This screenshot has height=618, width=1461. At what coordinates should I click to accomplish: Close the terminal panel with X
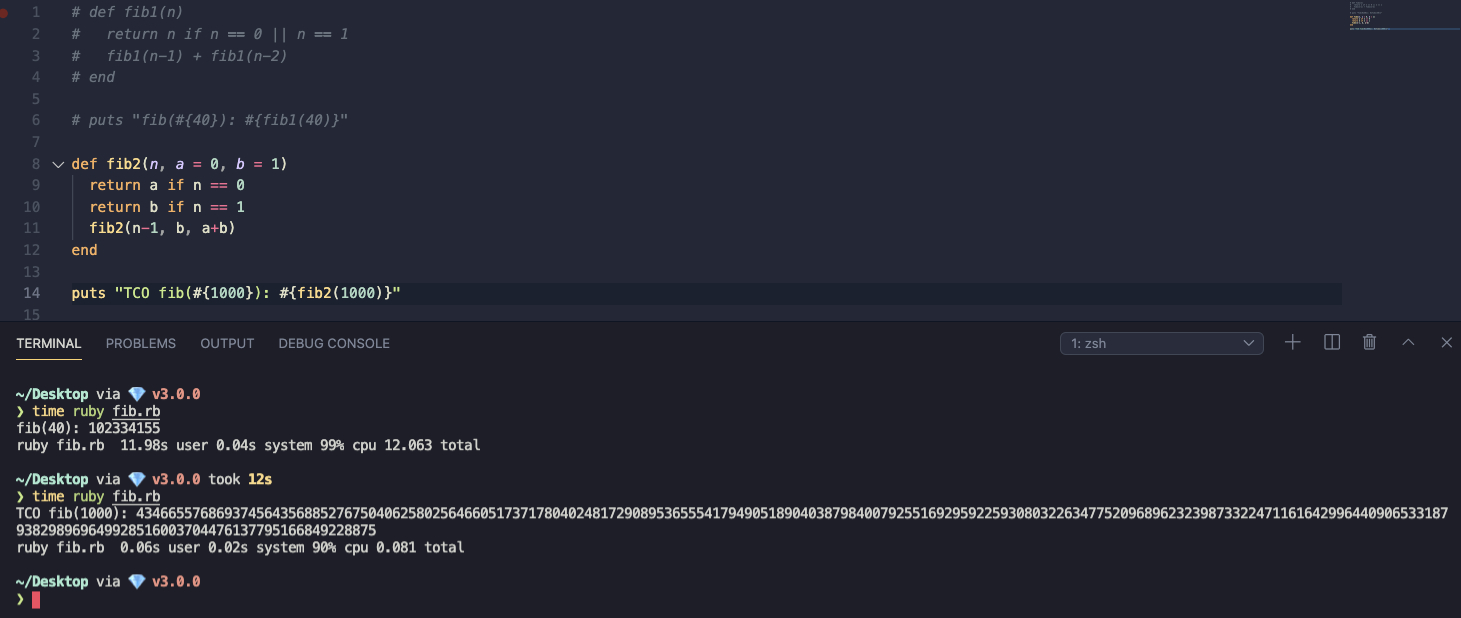click(1446, 342)
